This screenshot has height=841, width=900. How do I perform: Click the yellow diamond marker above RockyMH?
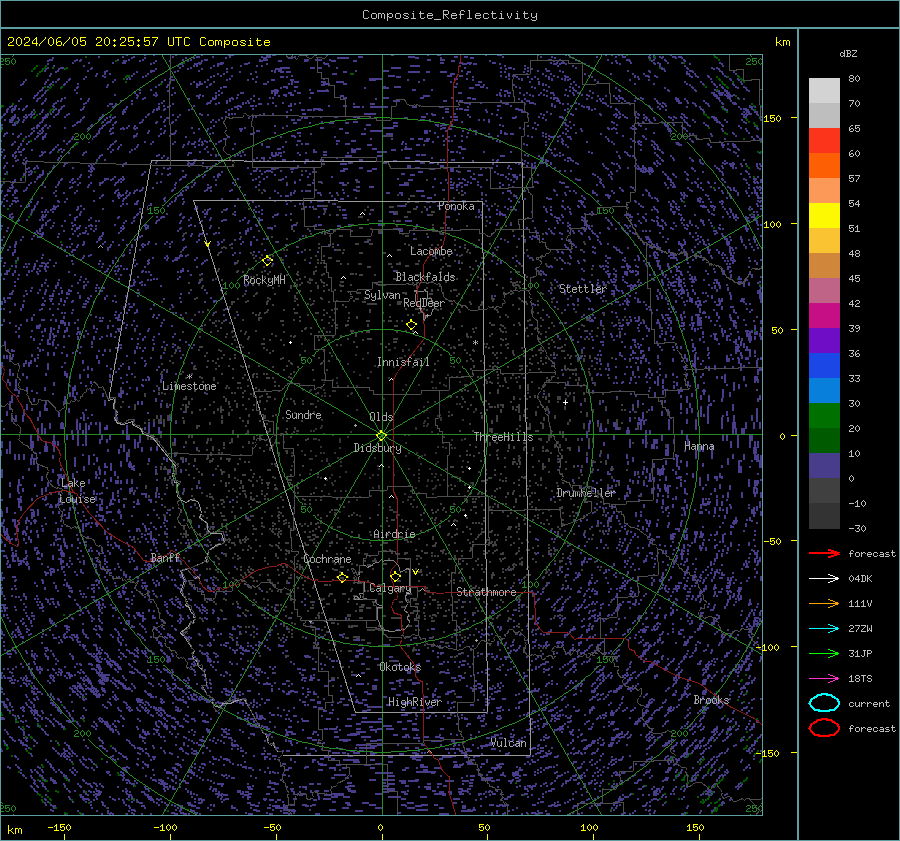tap(267, 261)
